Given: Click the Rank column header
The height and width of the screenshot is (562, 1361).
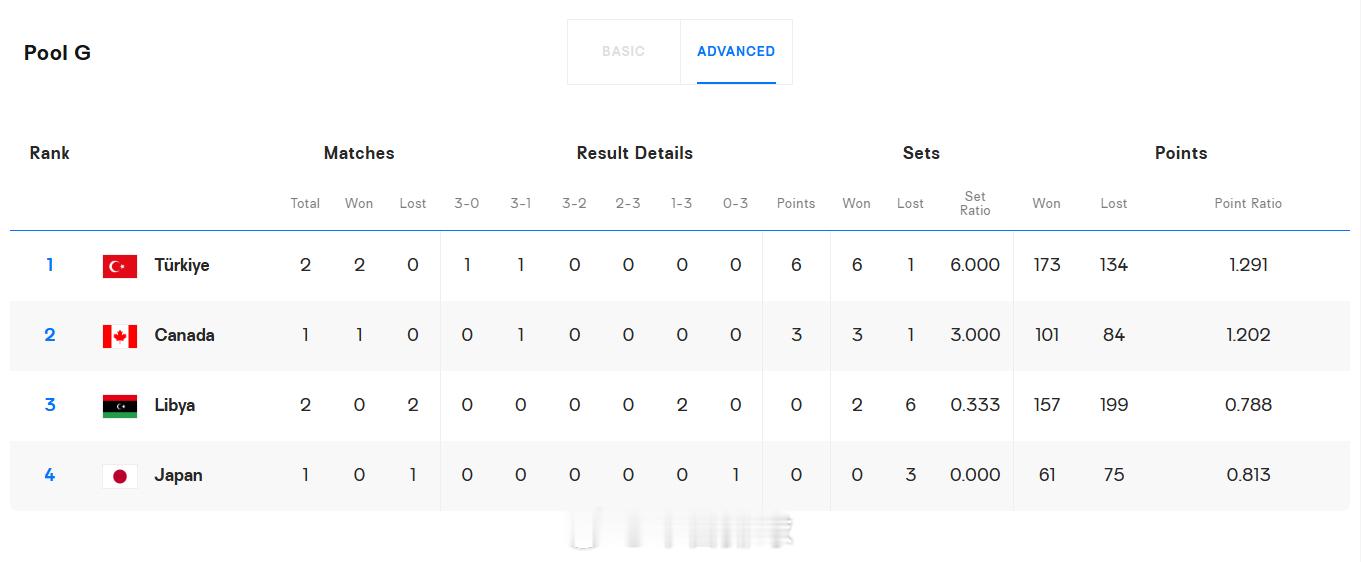Looking at the screenshot, I should pos(50,153).
